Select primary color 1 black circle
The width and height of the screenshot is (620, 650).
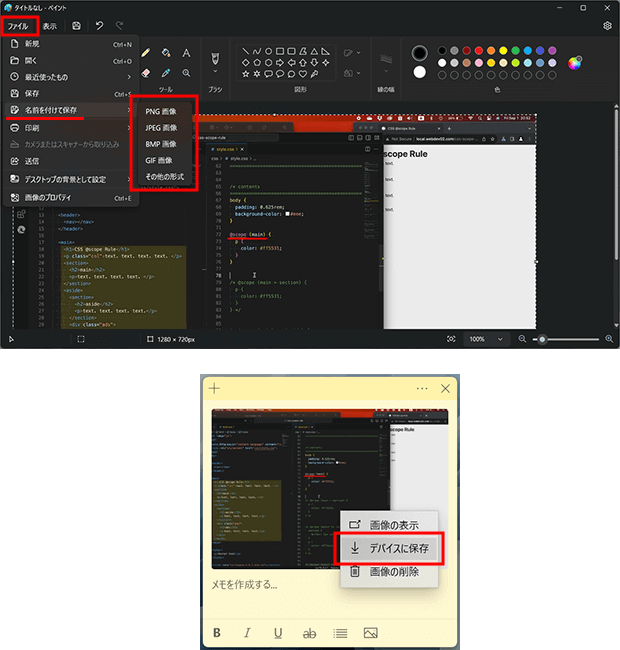point(419,53)
